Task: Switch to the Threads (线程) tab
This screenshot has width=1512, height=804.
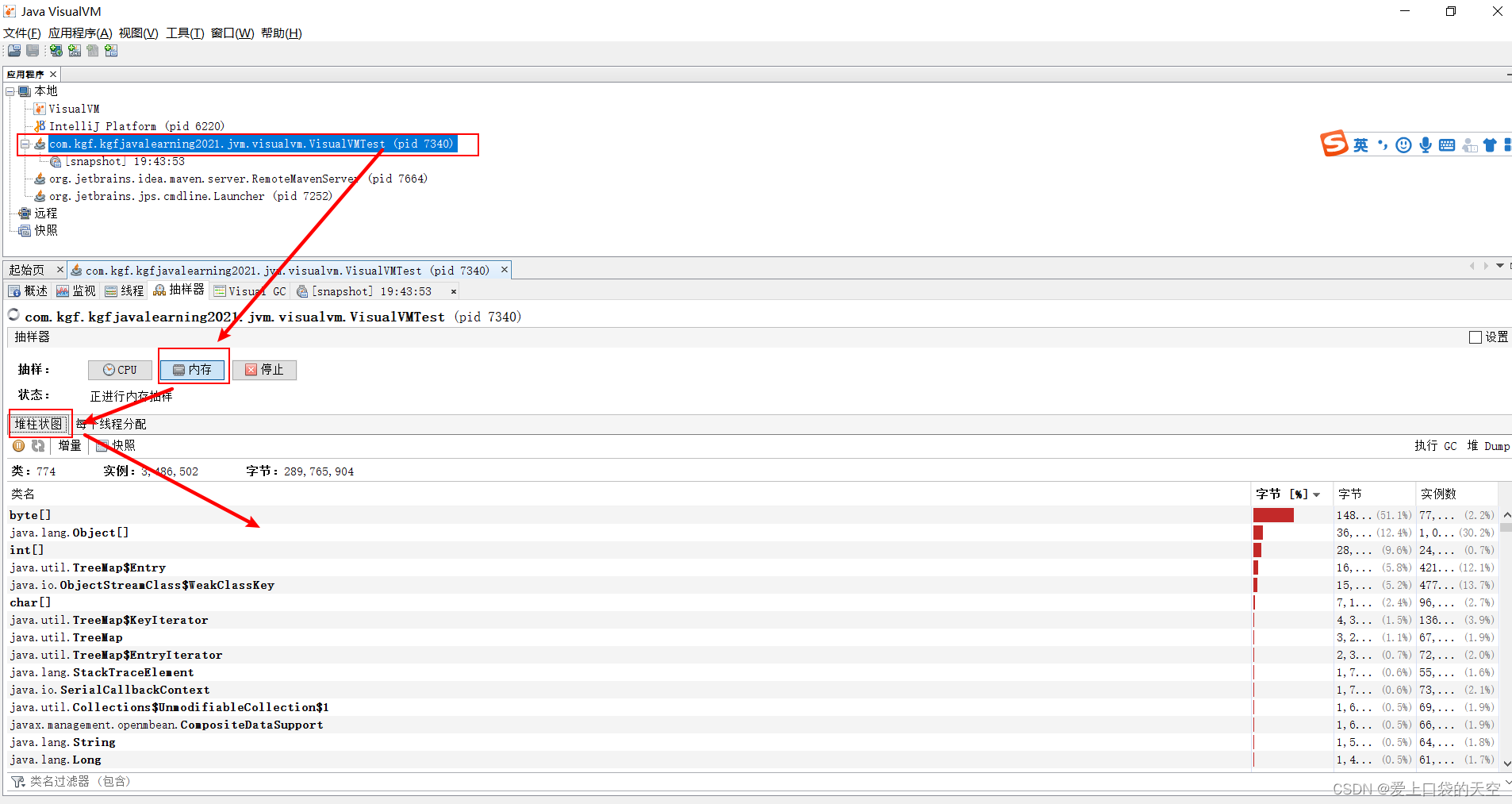Action: [125, 291]
